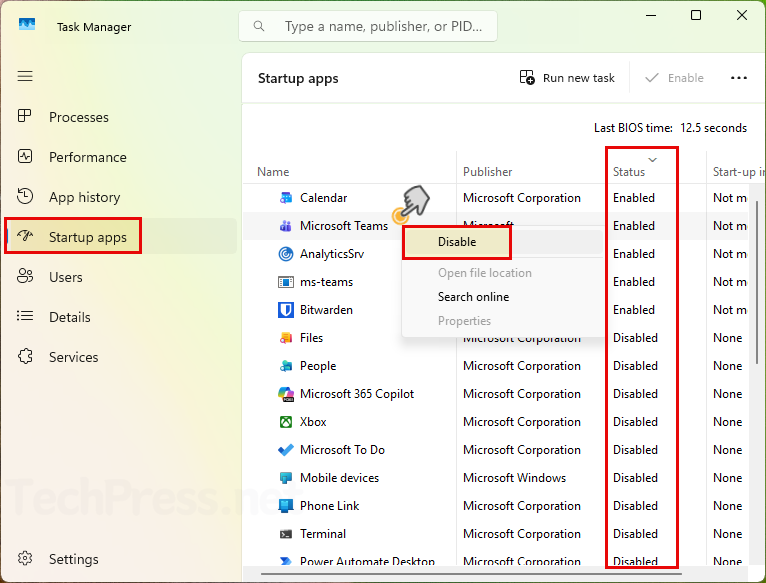This screenshot has height=583, width=766.
Task: Select the ms-teams row name
Action: tap(326, 282)
